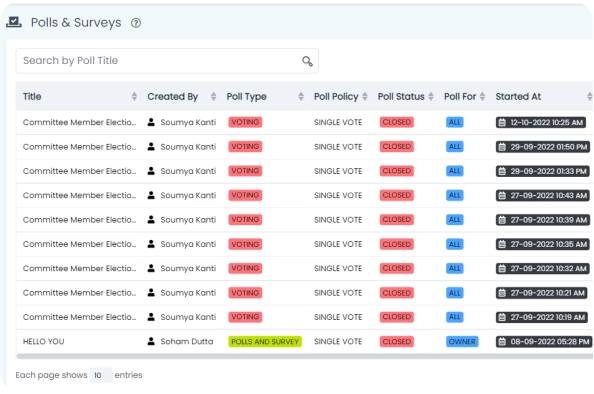Sort by the Poll For column arrows
594x394 pixels.
(x=482, y=96)
